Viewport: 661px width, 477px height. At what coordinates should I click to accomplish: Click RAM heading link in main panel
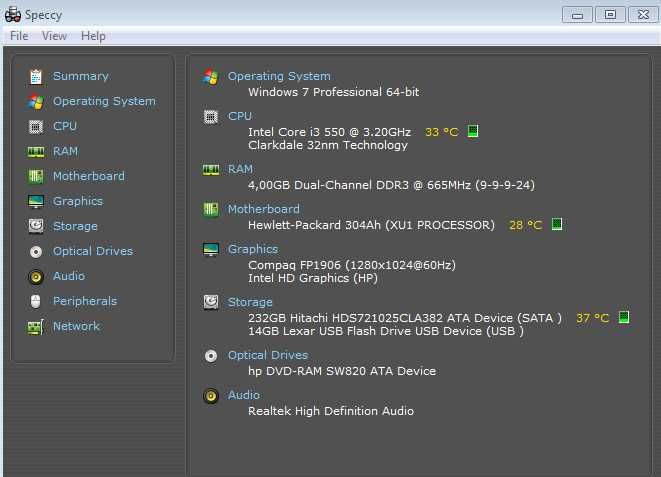240,169
